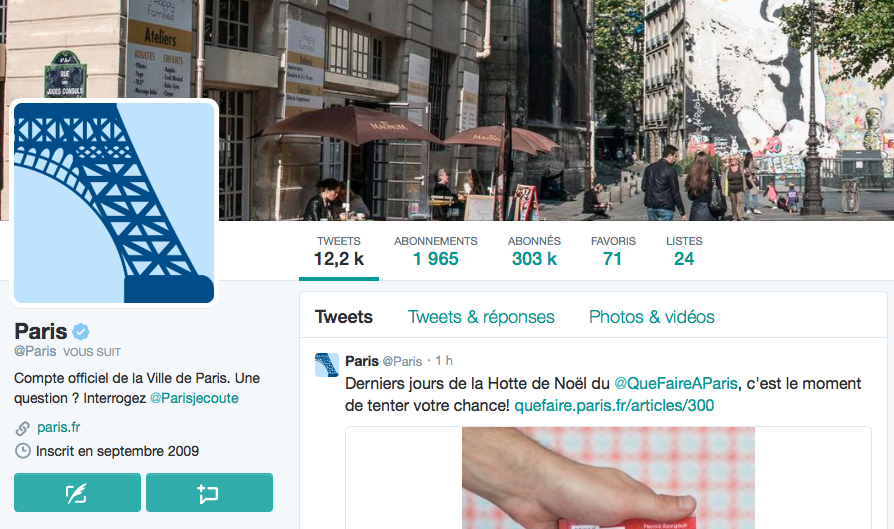Screen dimensions: 894x529
Task: Click the @QueFaireAParis mention in tweet
Action: pos(676,383)
